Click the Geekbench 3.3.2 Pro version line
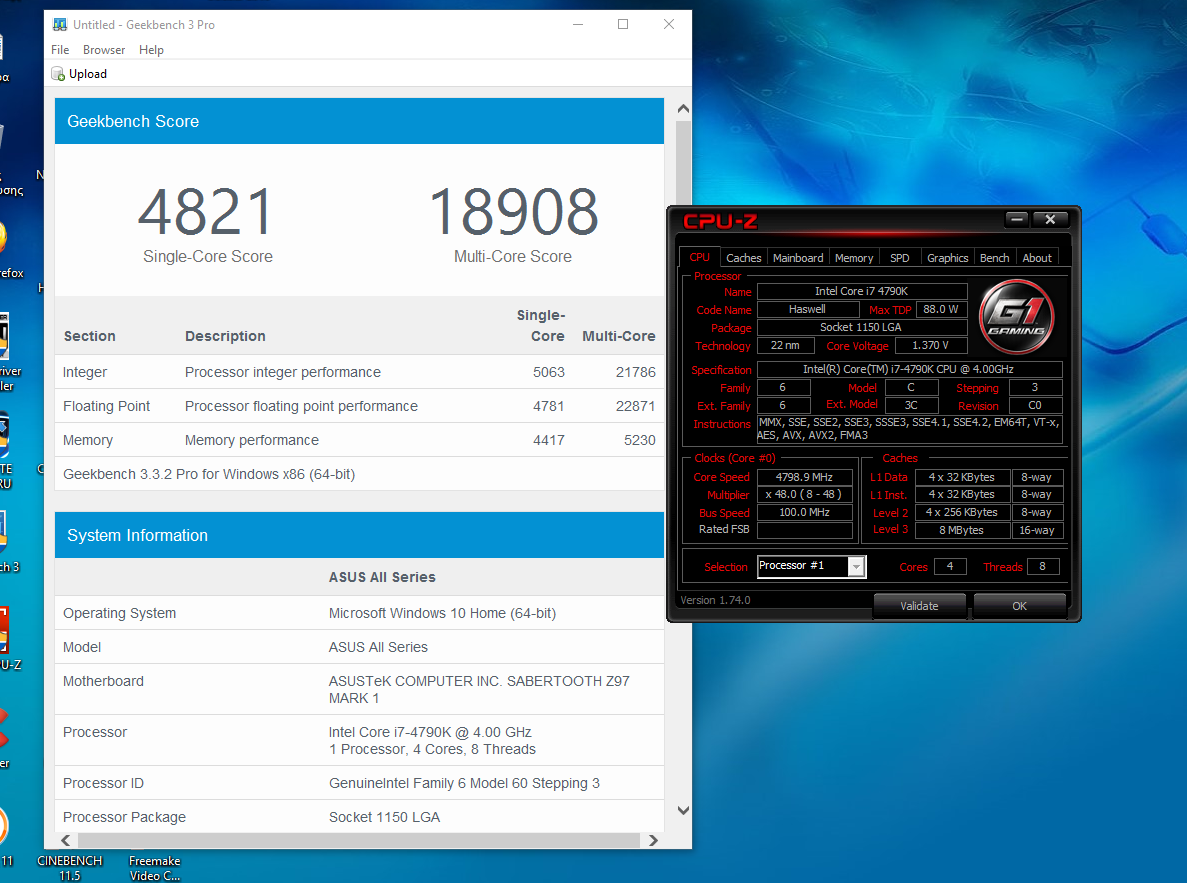This screenshot has width=1187, height=883. pos(209,474)
